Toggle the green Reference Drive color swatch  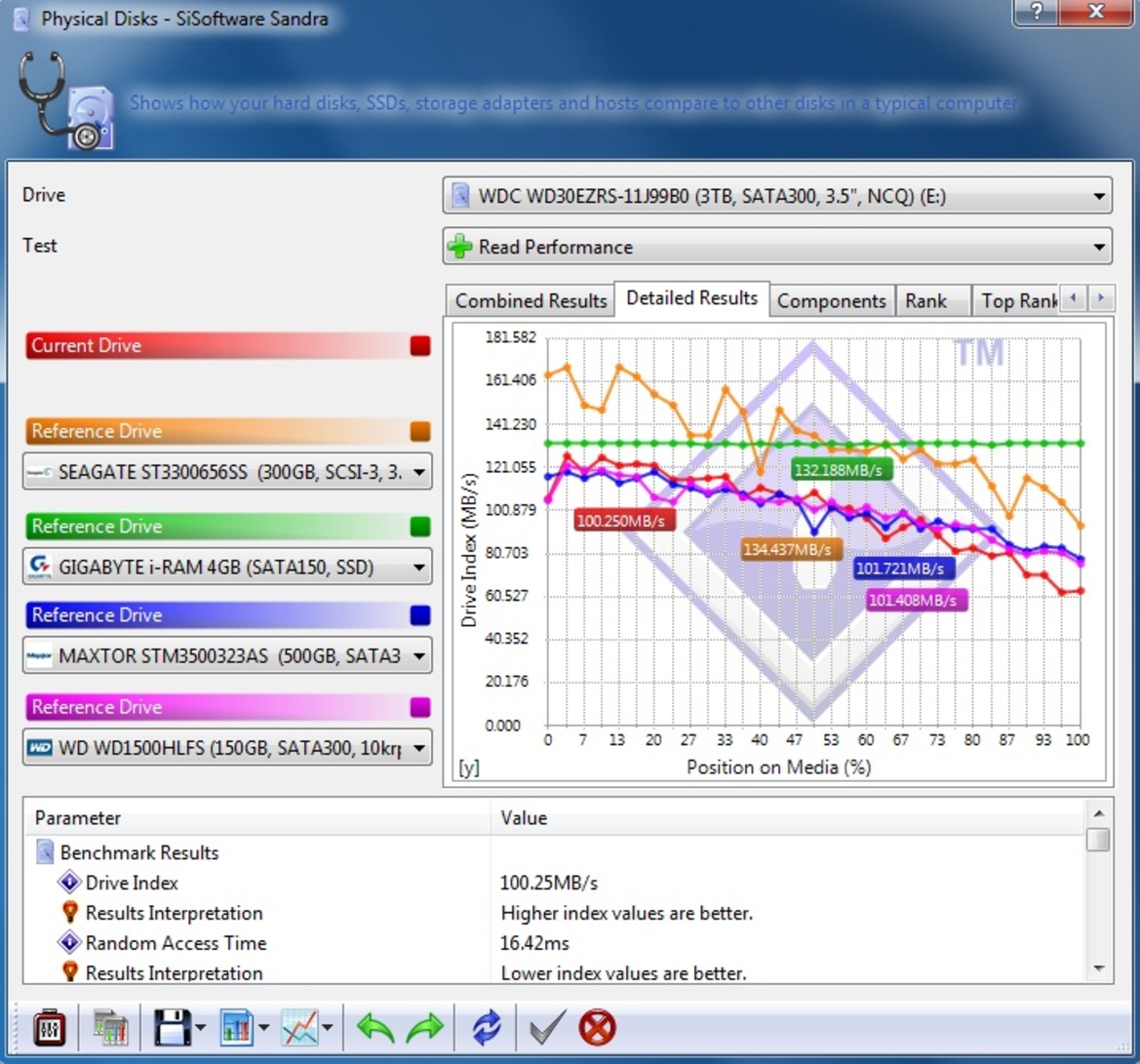tap(420, 526)
